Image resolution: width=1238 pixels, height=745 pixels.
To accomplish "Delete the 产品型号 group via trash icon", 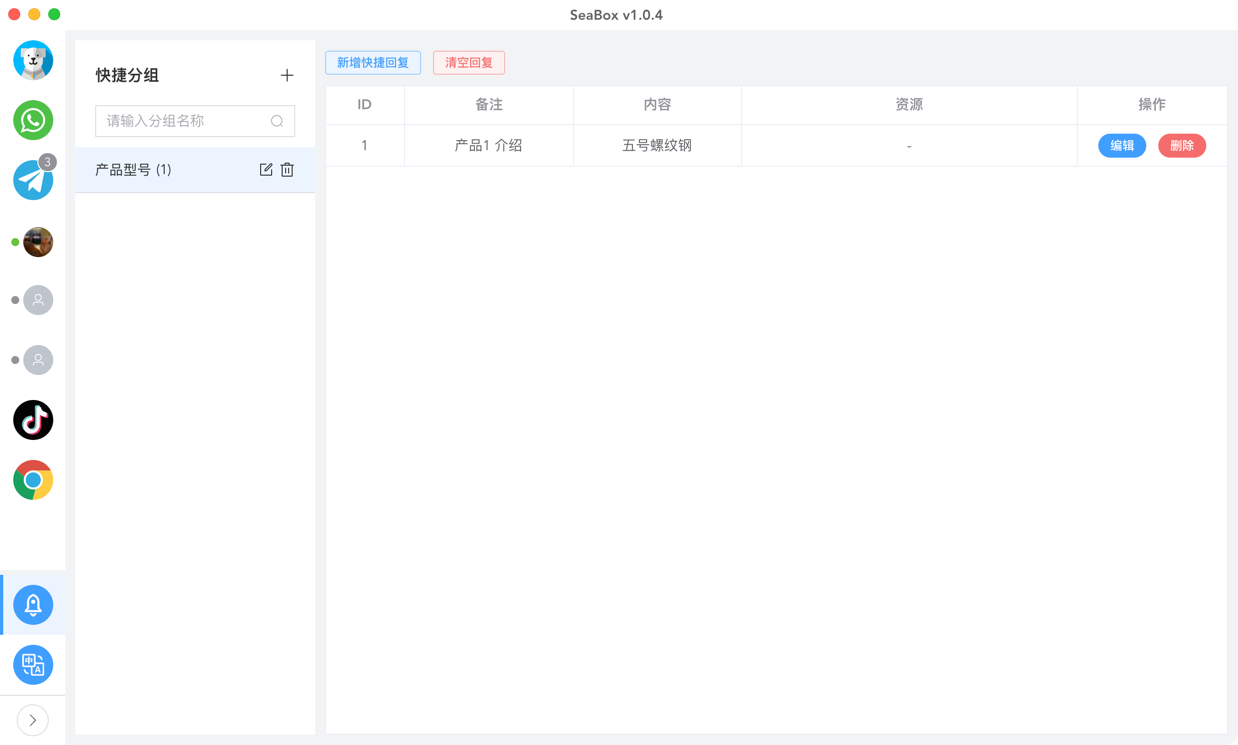I will click(287, 170).
